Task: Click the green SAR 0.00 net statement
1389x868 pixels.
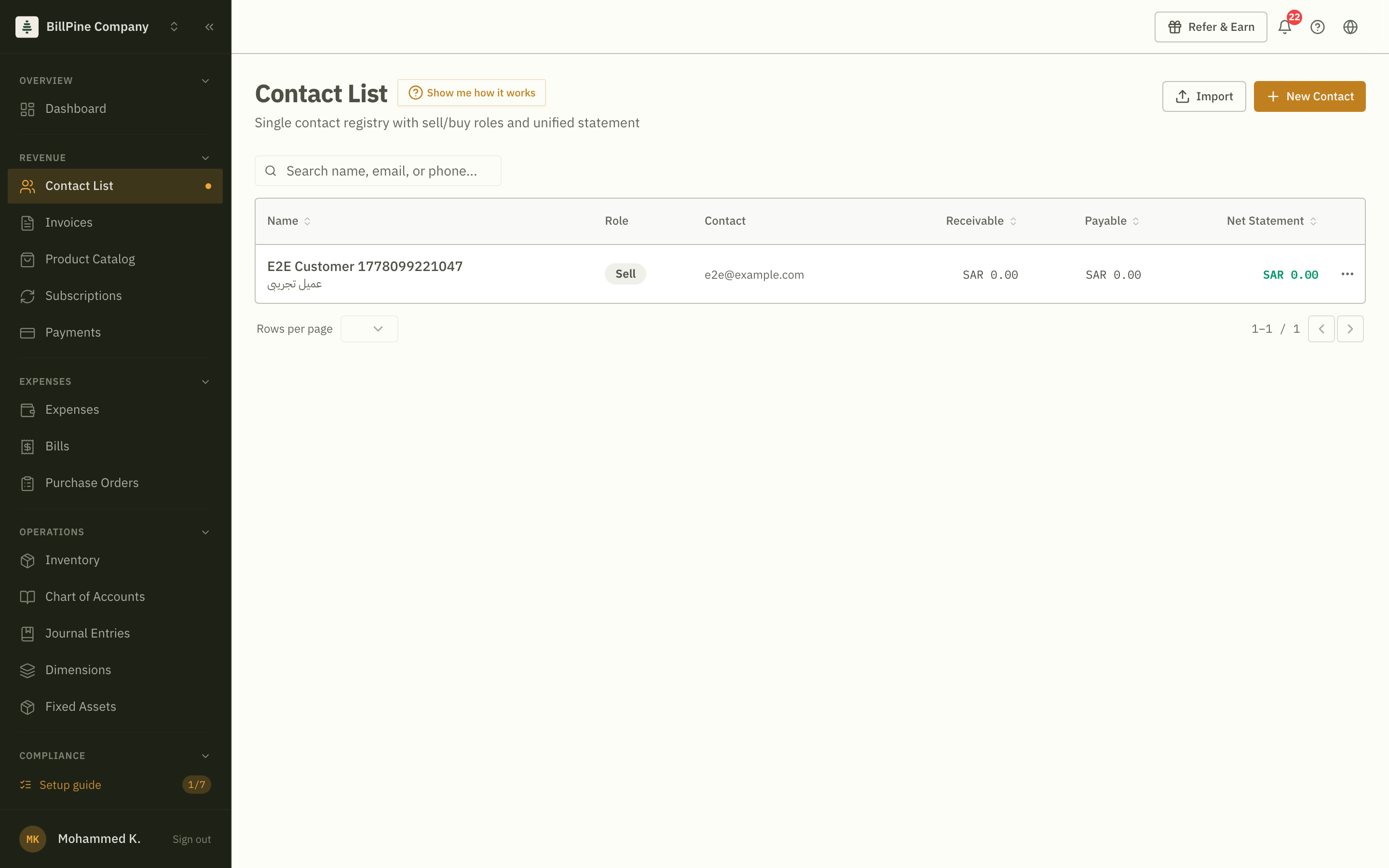Action: [x=1290, y=275]
